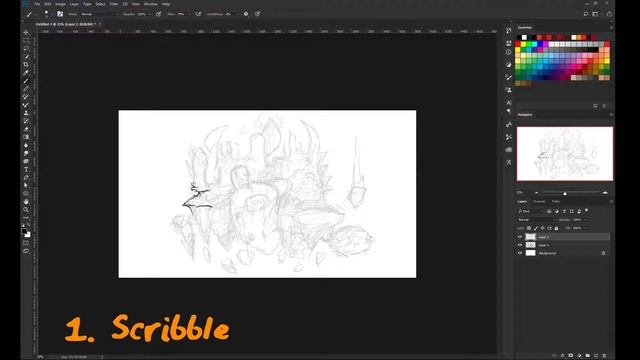Create a new group folder icon
Screen dimensions: 640x360
[x=587, y=356]
